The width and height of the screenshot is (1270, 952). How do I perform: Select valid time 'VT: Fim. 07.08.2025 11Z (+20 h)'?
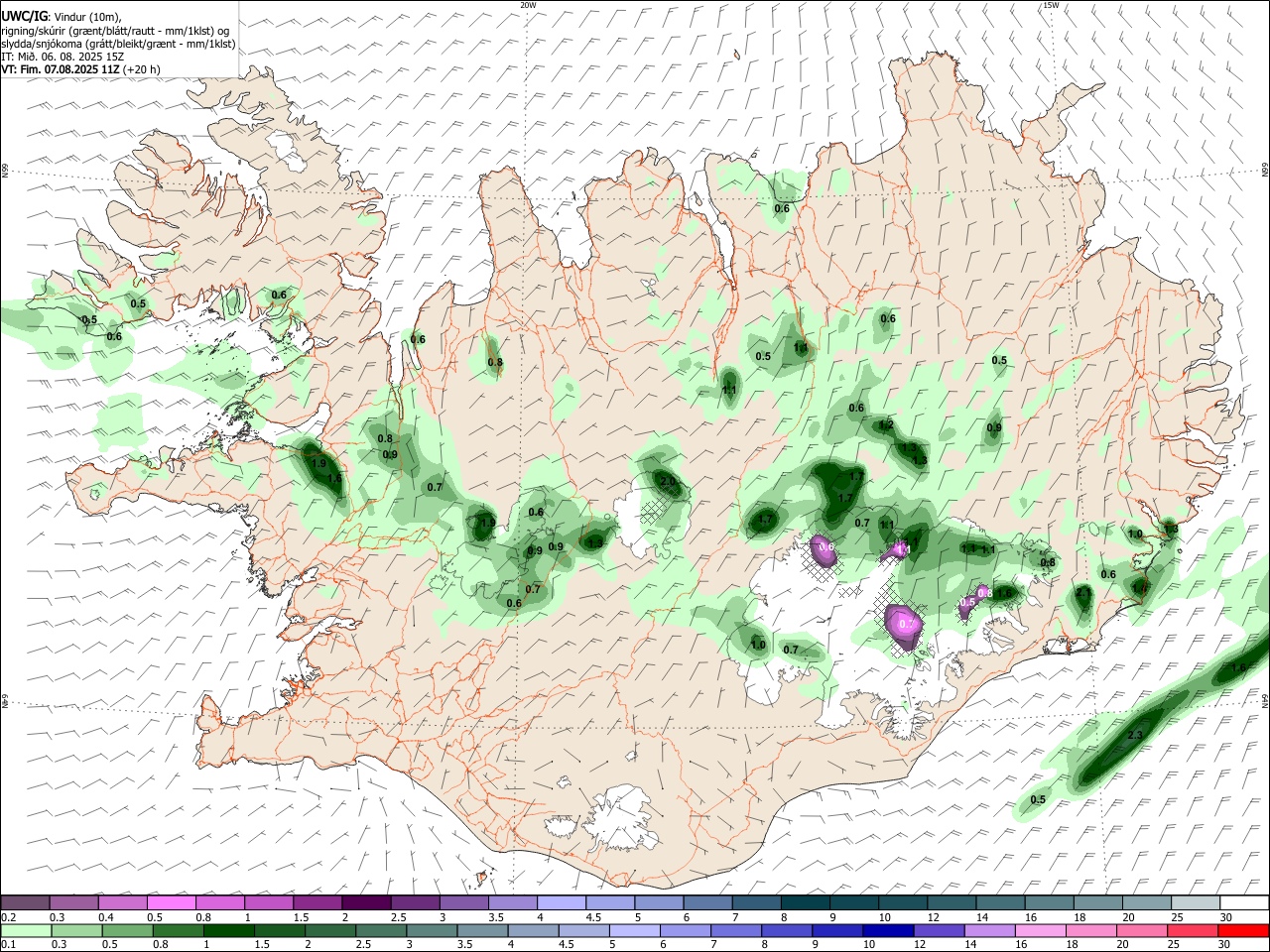pos(80,69)
